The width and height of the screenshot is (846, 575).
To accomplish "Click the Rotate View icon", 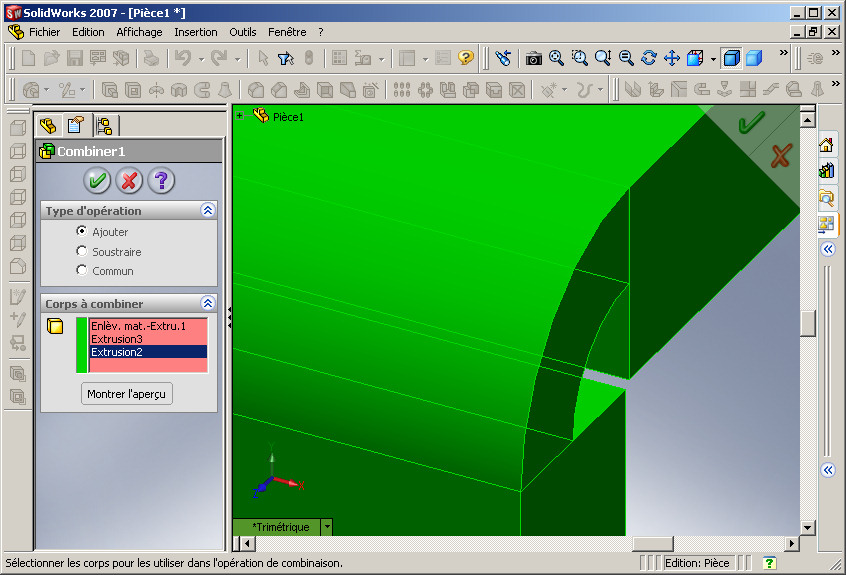I will (x=649, y=58).
